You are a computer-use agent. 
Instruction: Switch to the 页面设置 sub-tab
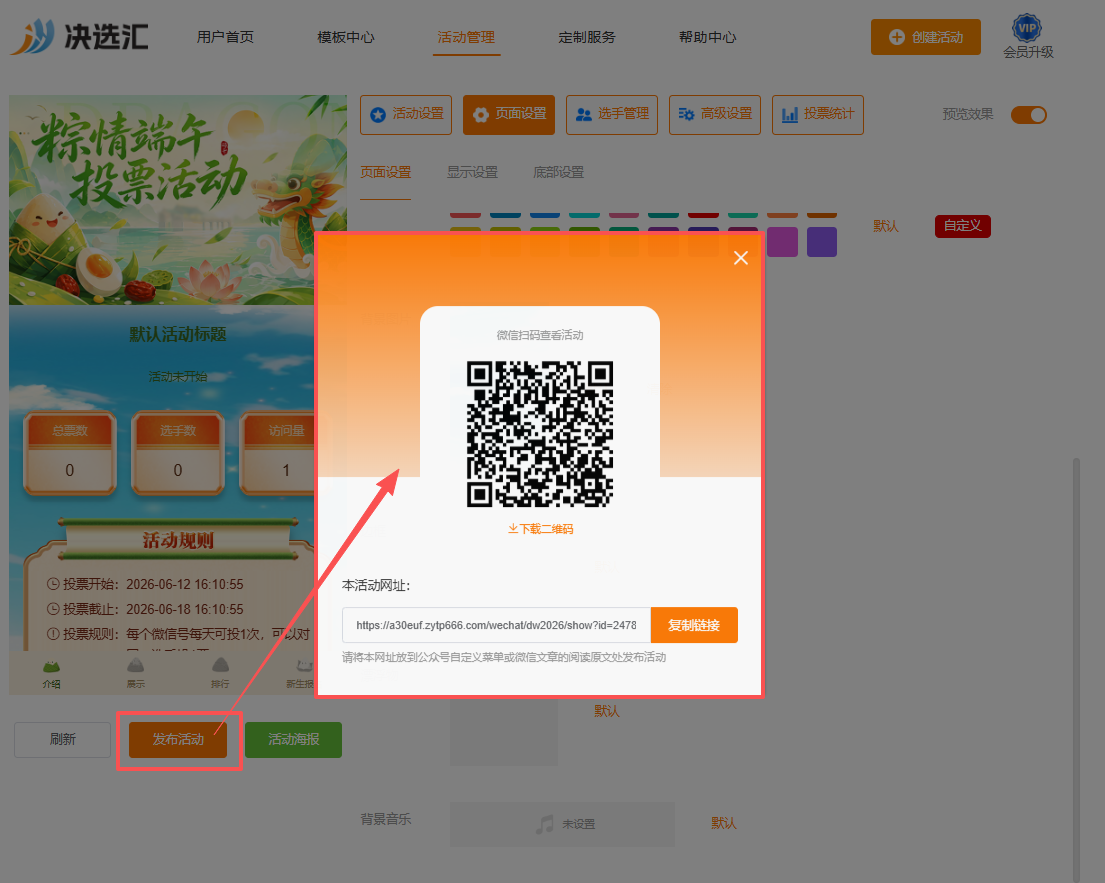click(x=385, y=172)
